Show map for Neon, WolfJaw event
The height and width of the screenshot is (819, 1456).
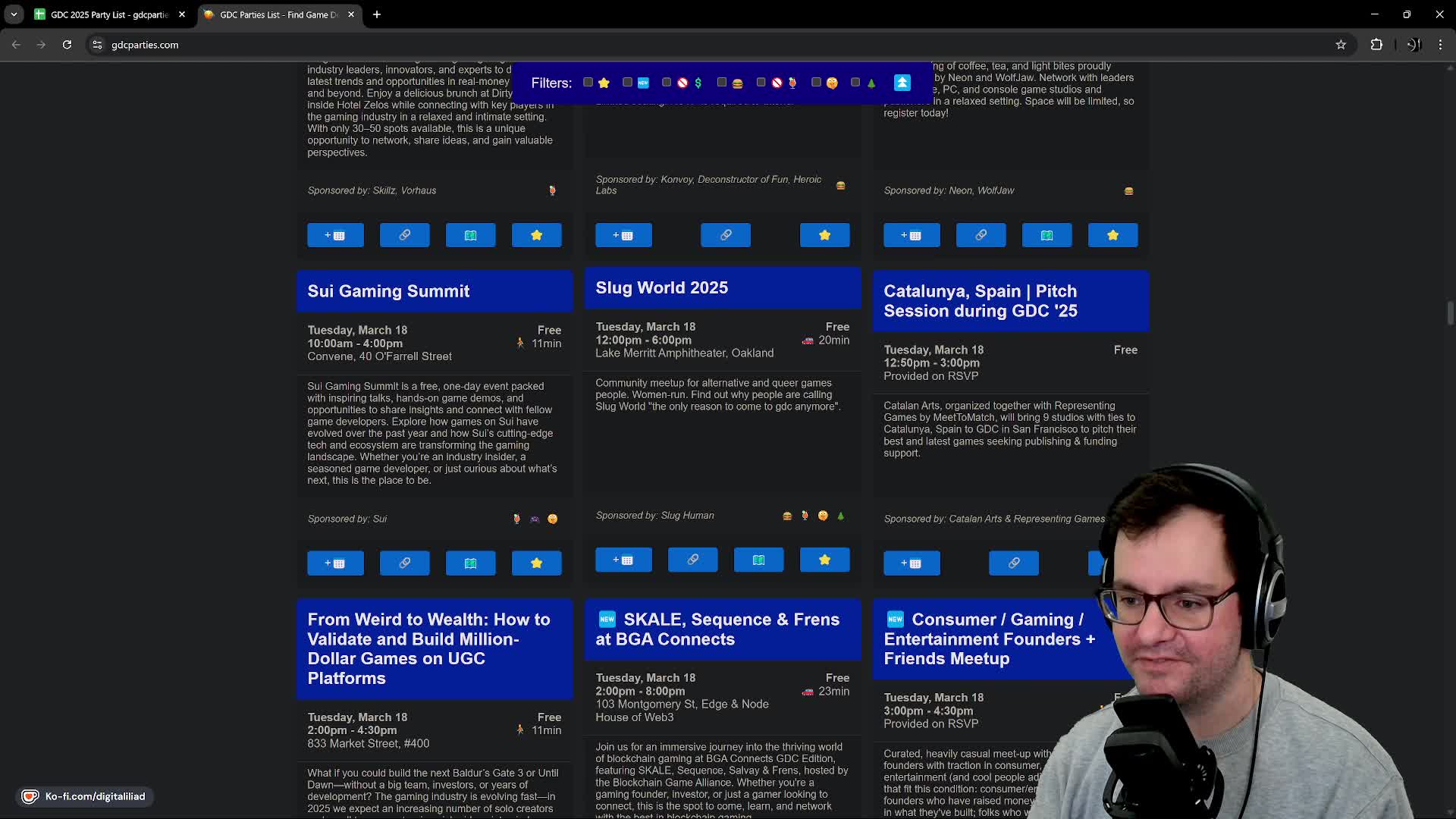[x=1046, y=235]
